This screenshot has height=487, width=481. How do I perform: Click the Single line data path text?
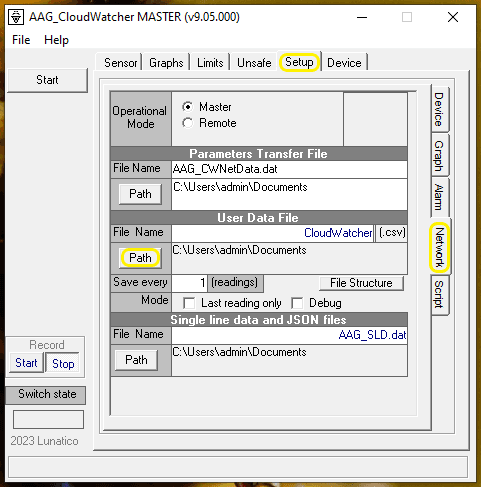[239, 352]
